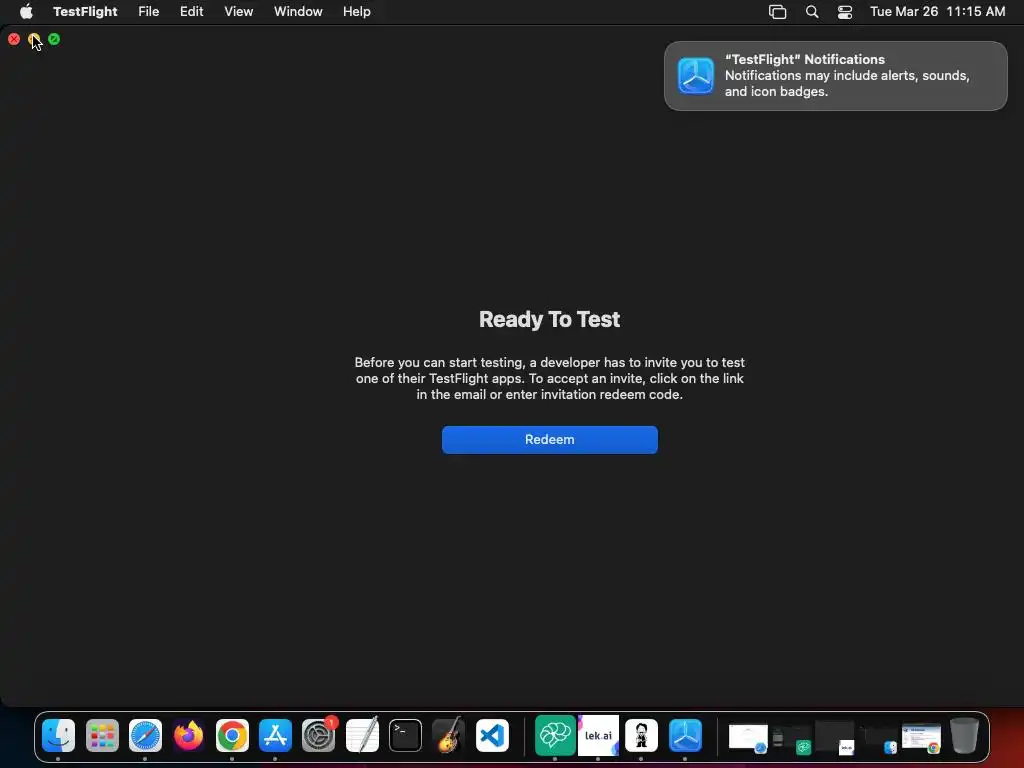
Task: Launch GarageBand from the Dock
Action: click(x=449, y=735)
